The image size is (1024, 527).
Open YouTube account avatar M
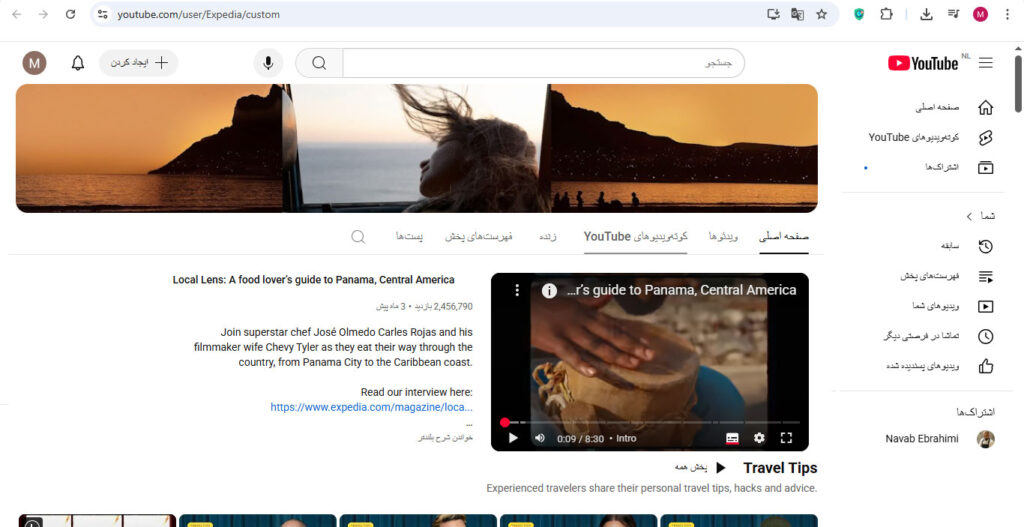[x=35, y=63]
